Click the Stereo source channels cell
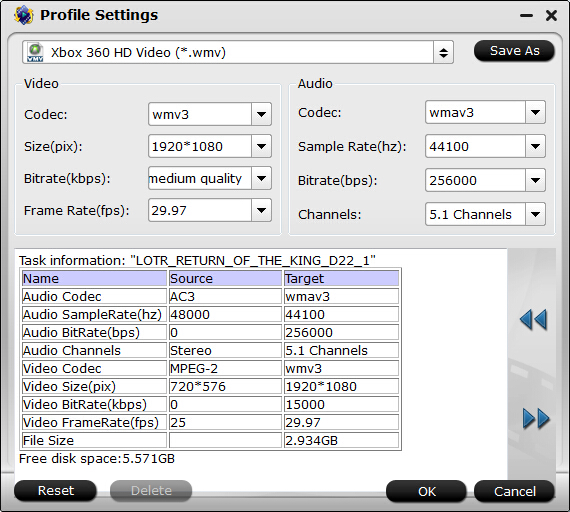 (225, 350)
